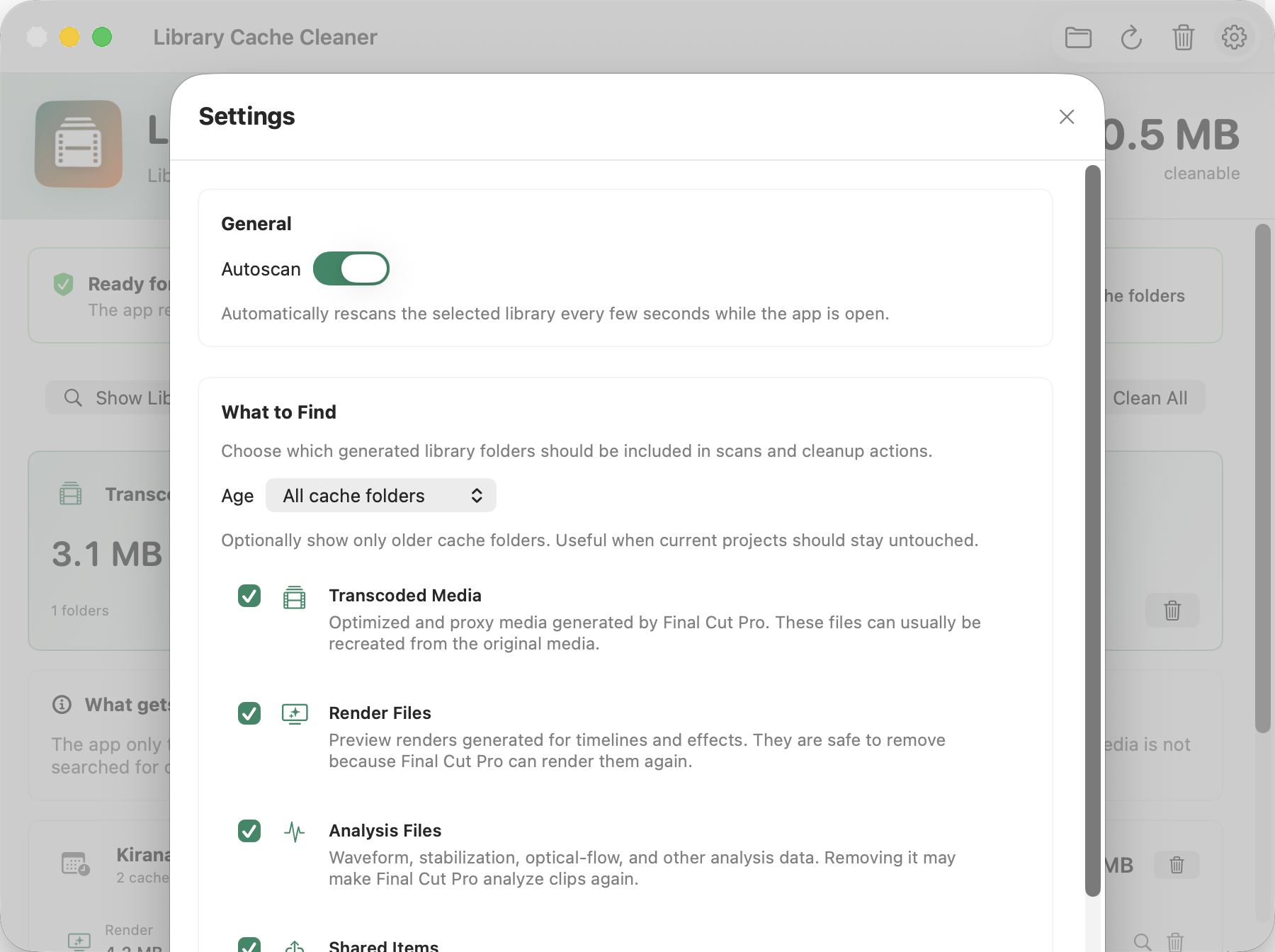Click the General section title

(x=256, y=224)
